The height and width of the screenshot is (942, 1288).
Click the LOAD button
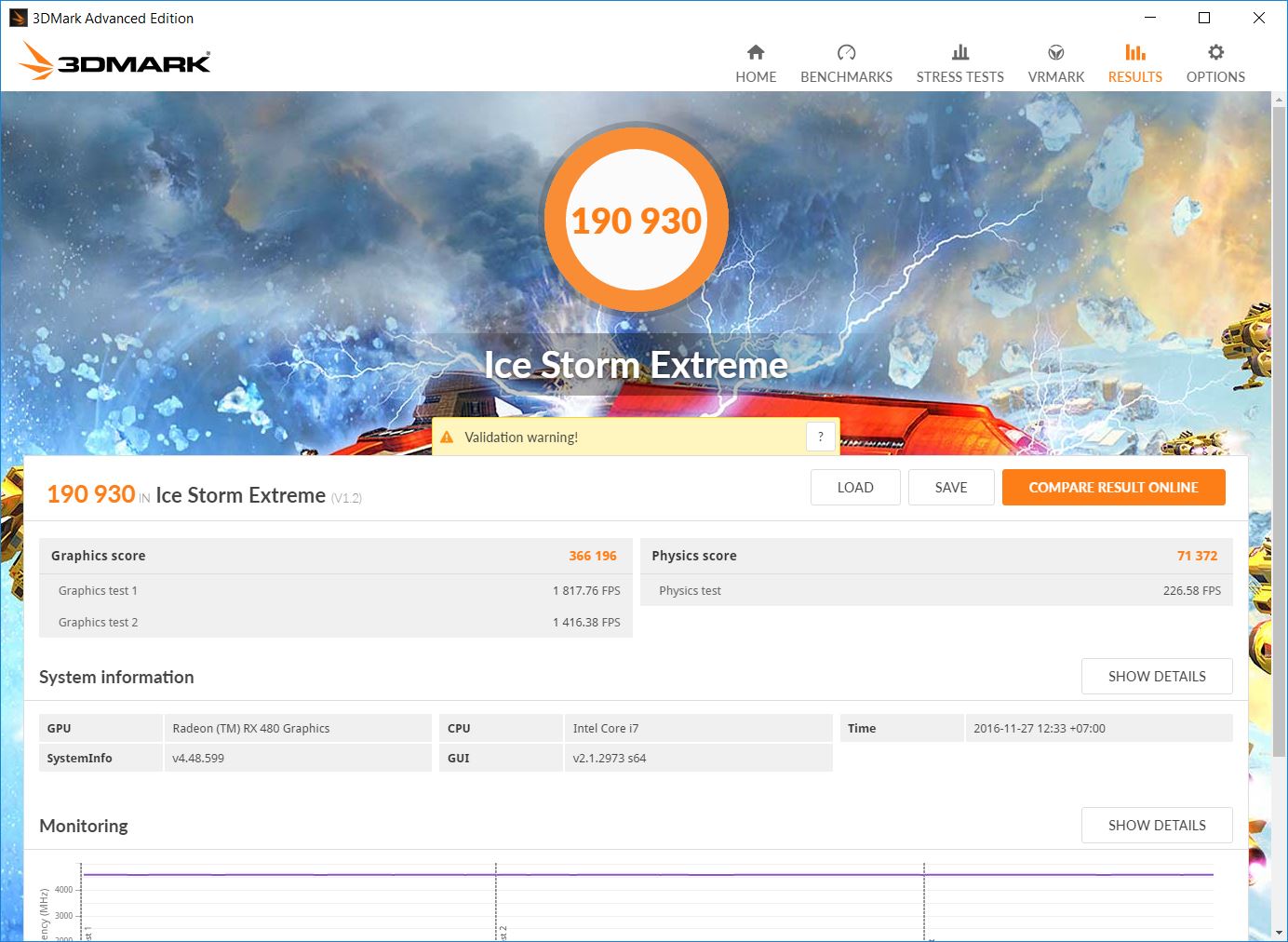tap(854, 487)
